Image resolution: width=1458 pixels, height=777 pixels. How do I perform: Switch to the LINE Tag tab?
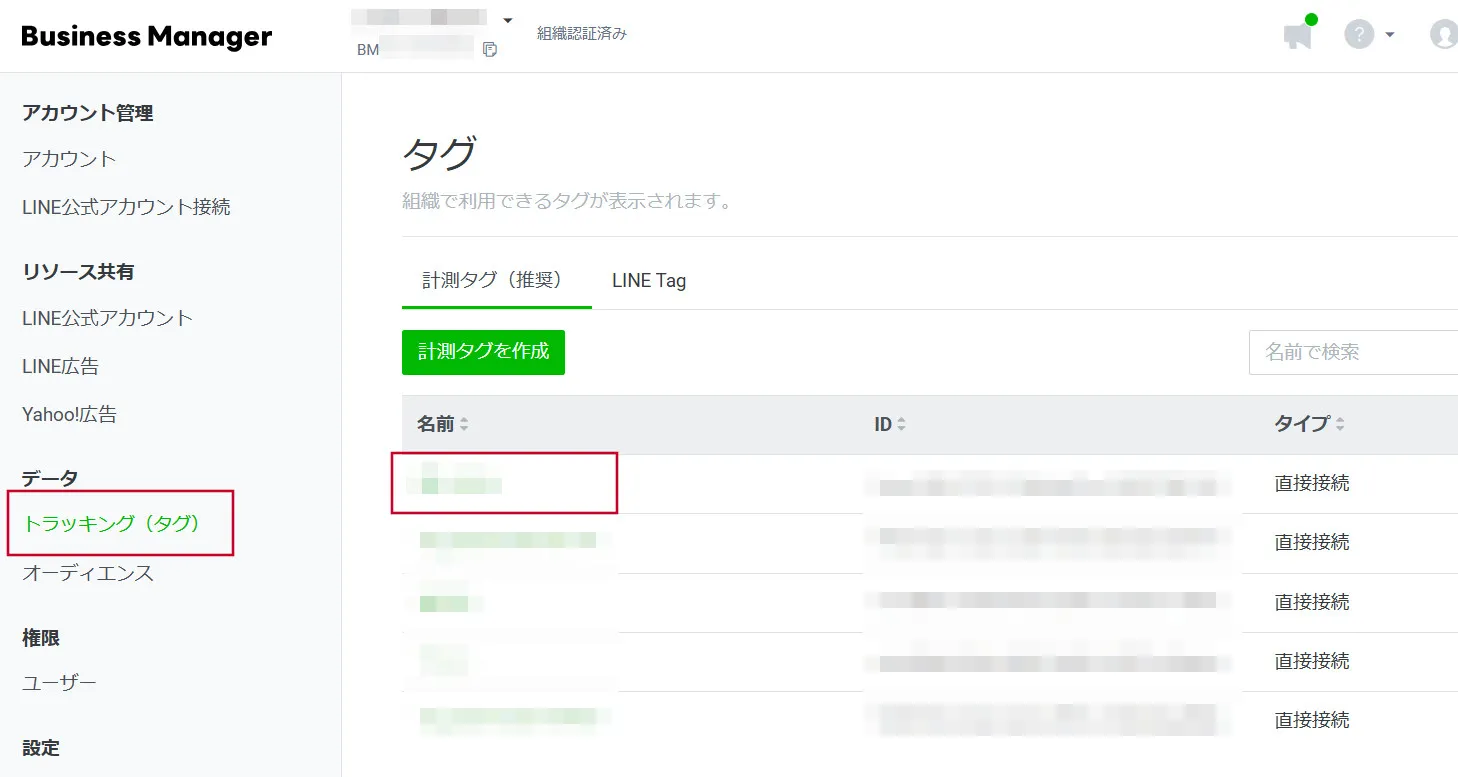click(x=649, y=281)
